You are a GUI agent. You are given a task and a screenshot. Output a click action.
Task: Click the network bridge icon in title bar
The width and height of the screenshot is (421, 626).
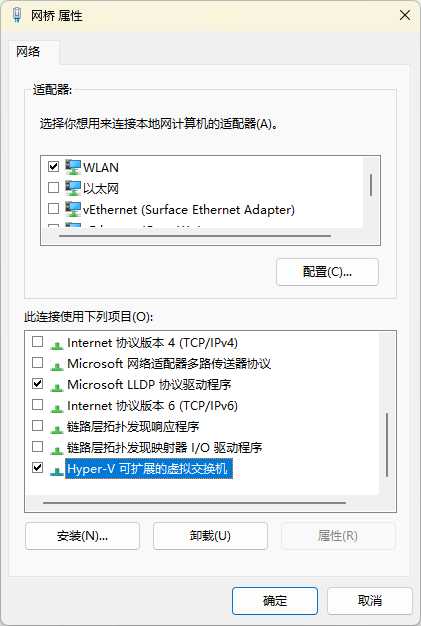click(17, 15)
